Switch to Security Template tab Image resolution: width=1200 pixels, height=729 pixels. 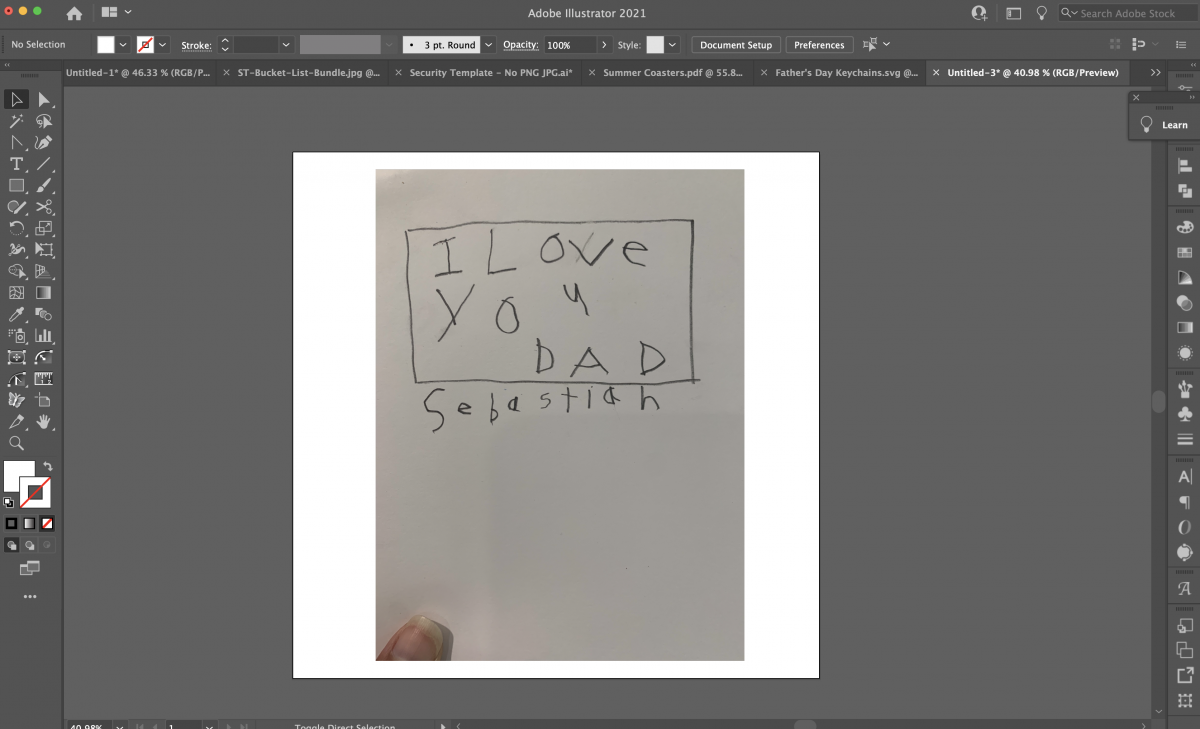pos(485,73)
